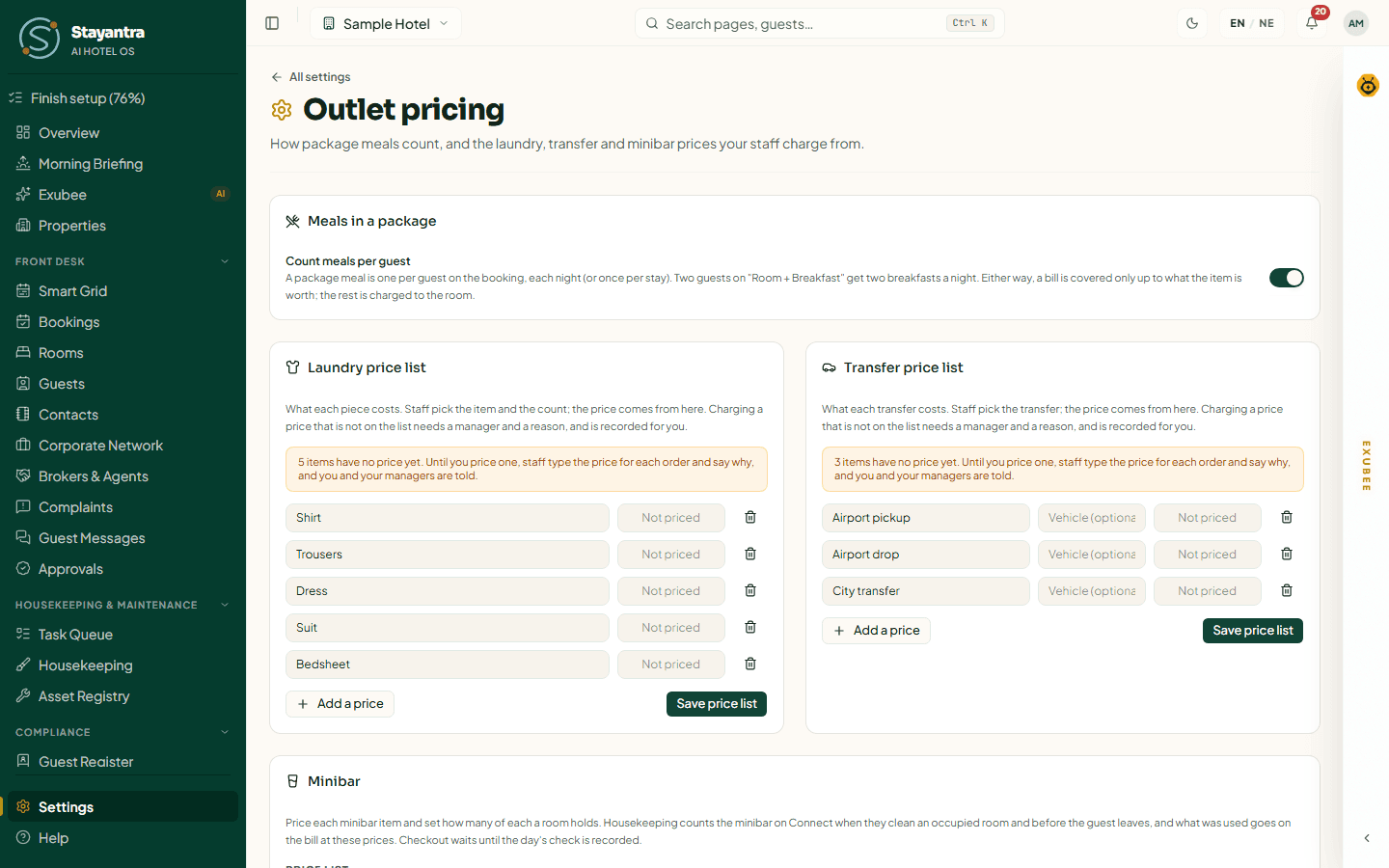Open the AM user avatar menu
1389x868 pixels.
pyautogui.click(x=1356, y=23)
